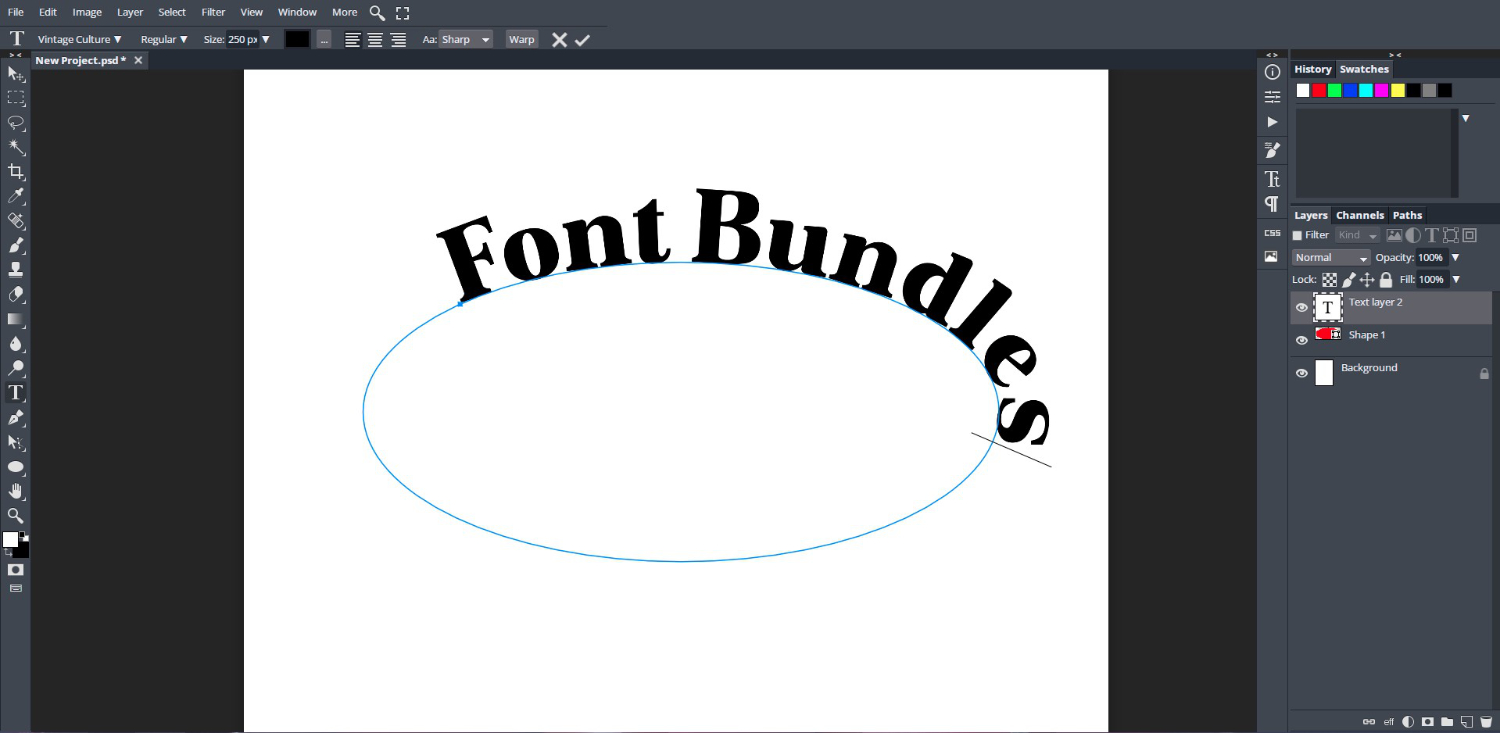Select the Move tool
1500x733 pixels.
pyautogui.click(x=16, y=74)
